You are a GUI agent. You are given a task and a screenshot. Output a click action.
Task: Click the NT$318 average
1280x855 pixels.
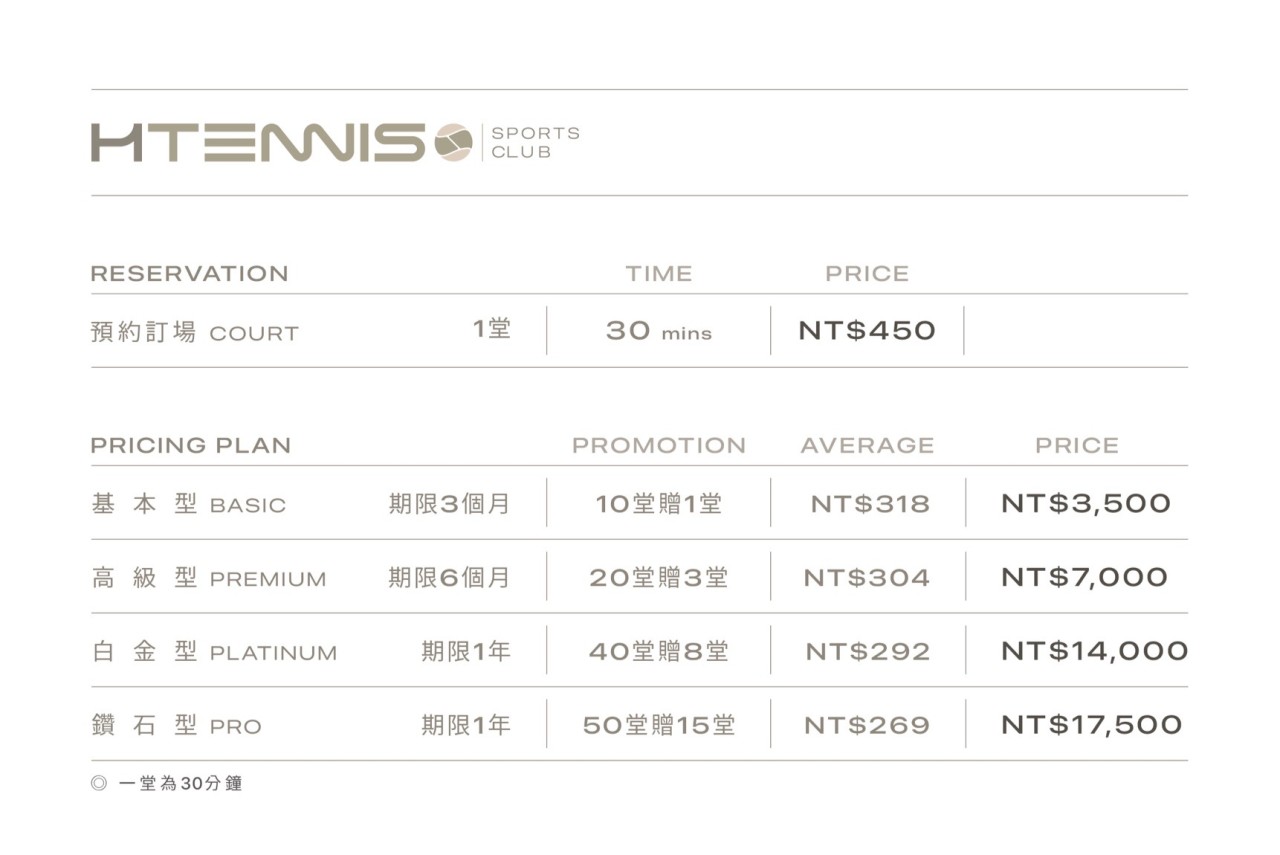tap(870, 504)
